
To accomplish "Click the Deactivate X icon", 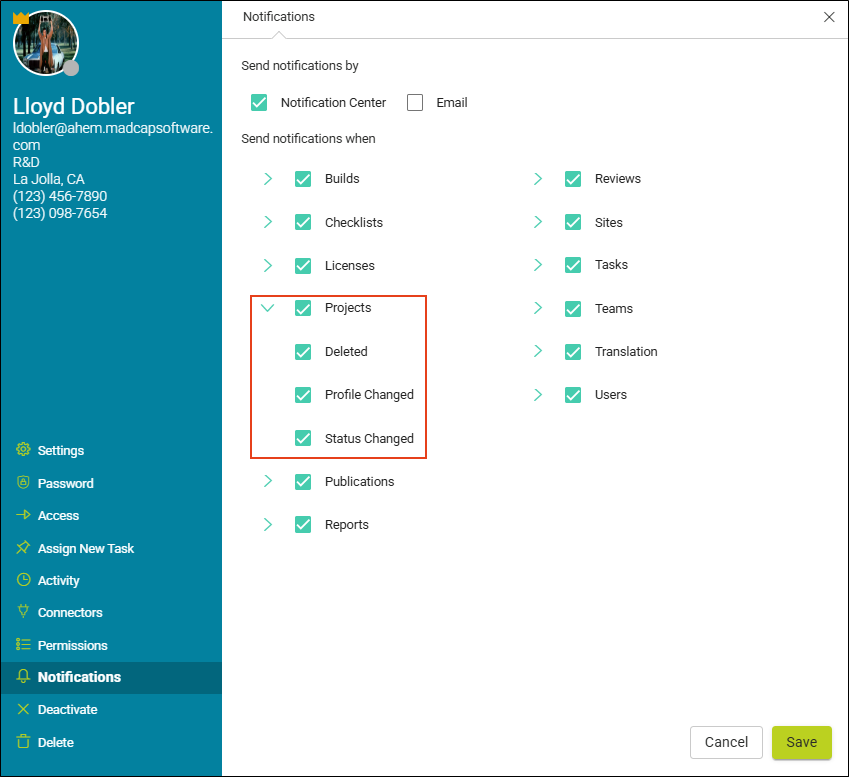I will click(23, 709).
